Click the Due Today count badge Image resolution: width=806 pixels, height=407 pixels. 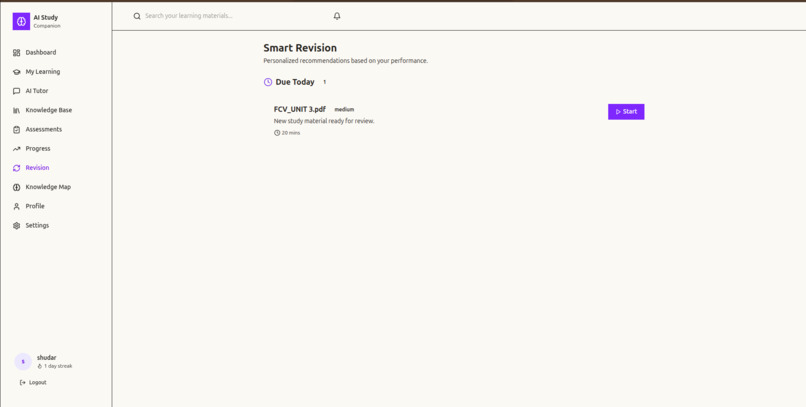pos(324,82)
